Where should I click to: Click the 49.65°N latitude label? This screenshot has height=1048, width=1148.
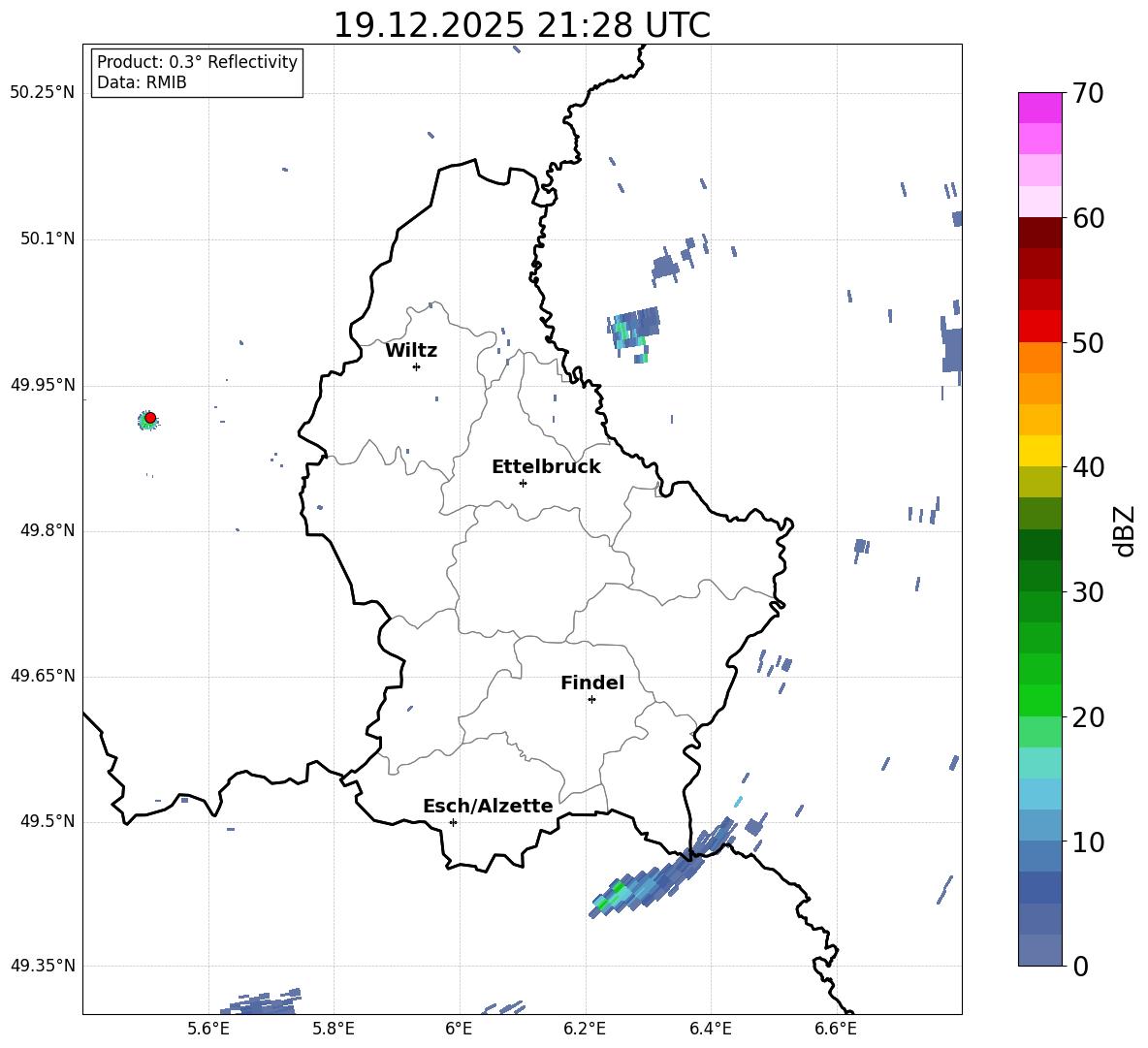(x=43, y=676)
